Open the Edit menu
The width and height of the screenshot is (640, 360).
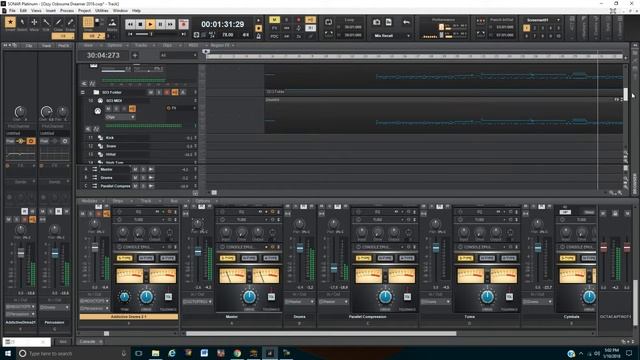point(23,11)
